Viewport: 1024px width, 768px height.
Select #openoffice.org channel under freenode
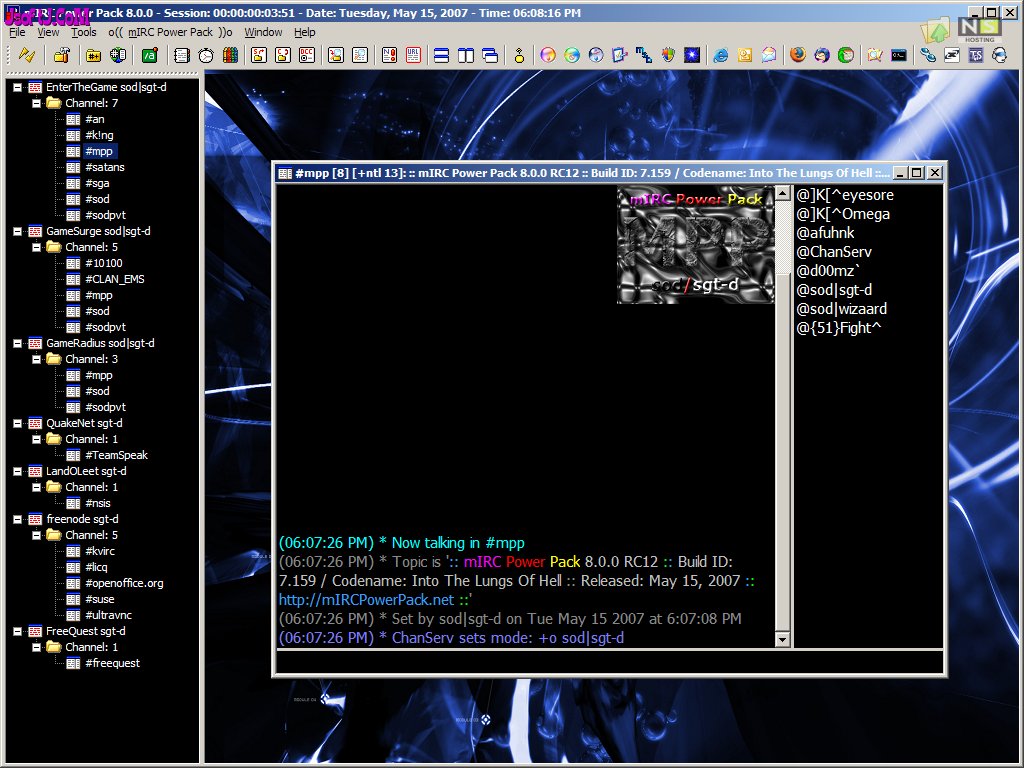coord(124,583)
